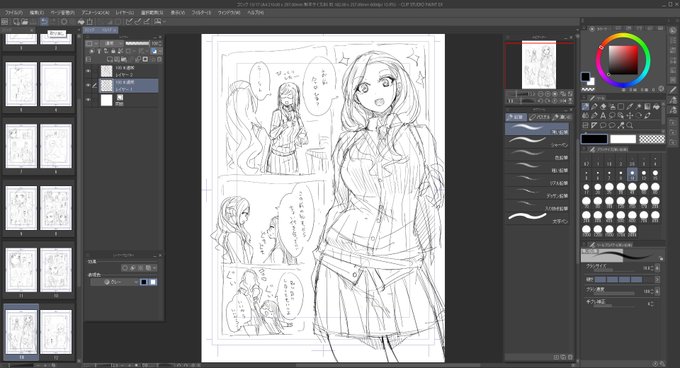Open the command bar's last icon dropdown arrow
680x368 pixels.
pyautogui.click(x=164, y=21)
